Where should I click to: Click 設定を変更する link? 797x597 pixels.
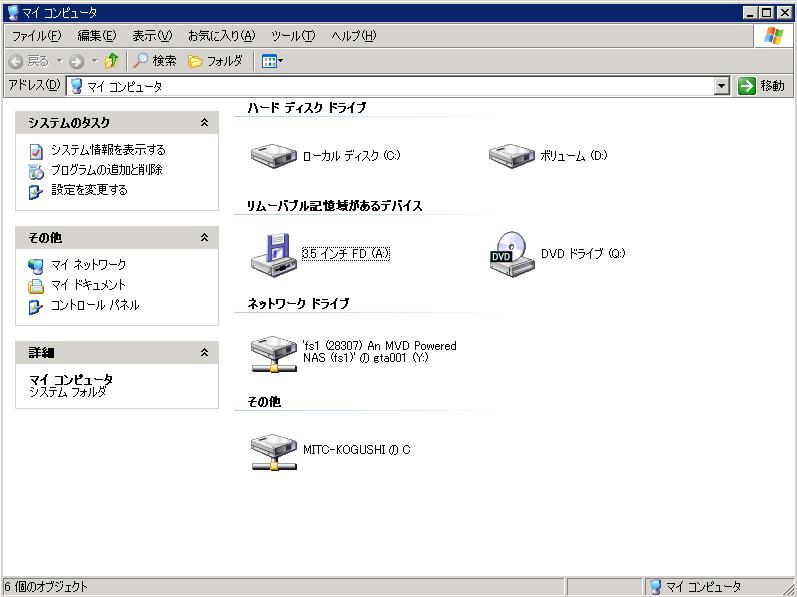[x=89, y=190]
